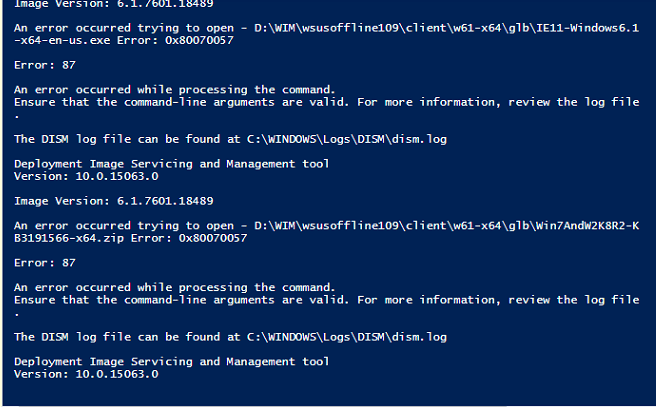Click "dism.log" in the lower log path
Image resolution: width=656 pixels, height=407 pixels.
[x=418, y=337]
